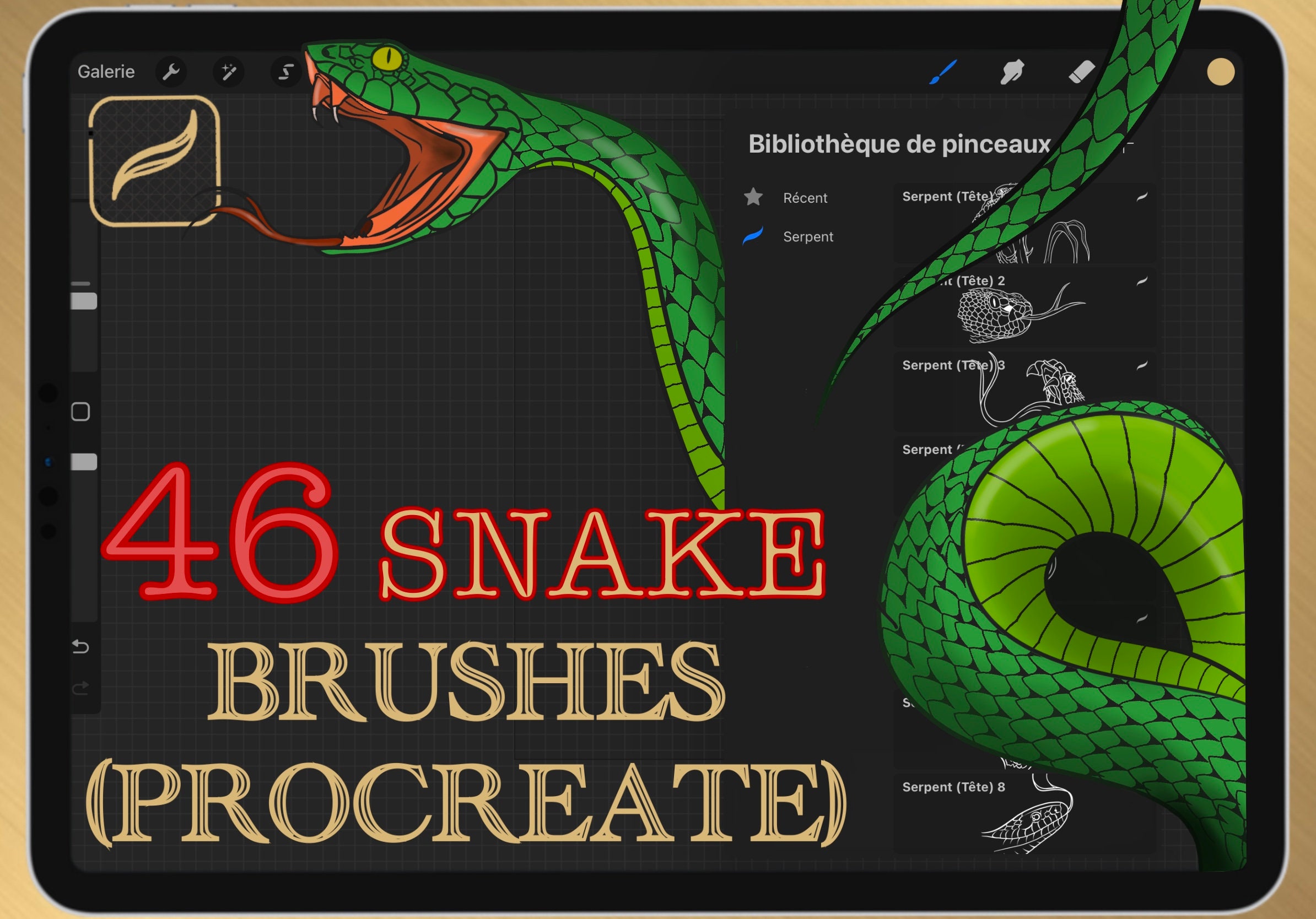The width and height of the screenshot is (1316, 919).
Task: Open the Actions wrench menu
Action: click(171, 72)
